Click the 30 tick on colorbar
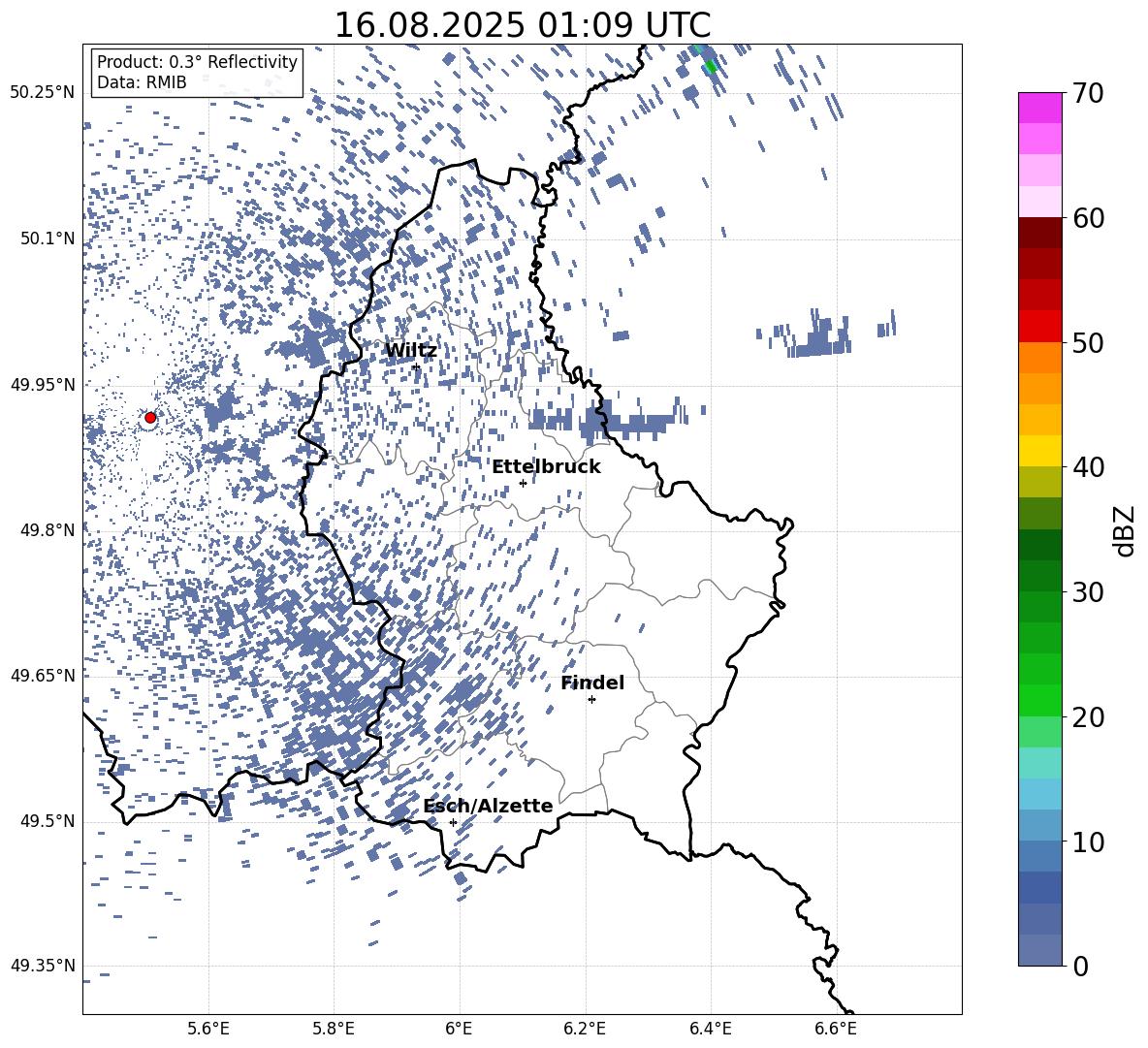 click(1088, 592)
